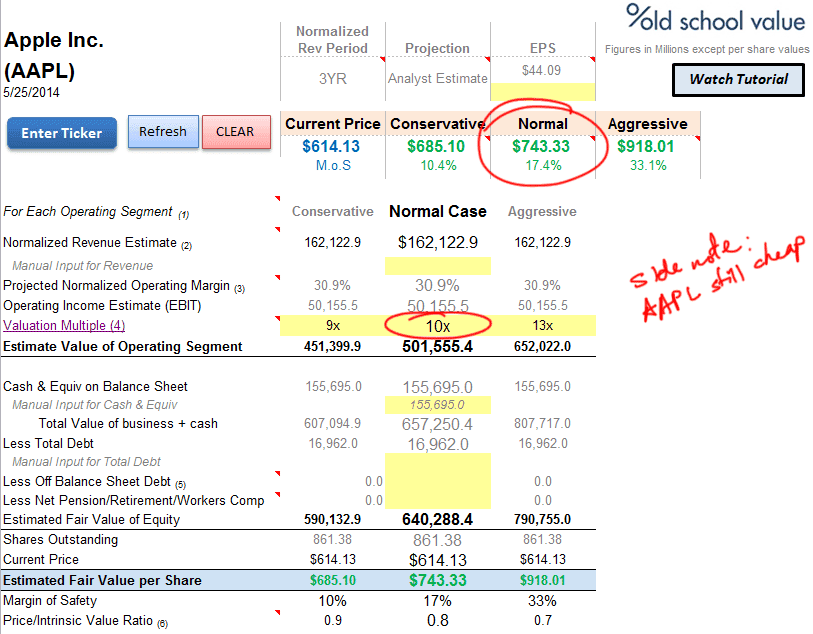Open the Watch Tutorial button
The width and height of the screenshot is (813, 634).
click(x=738, y=80)
